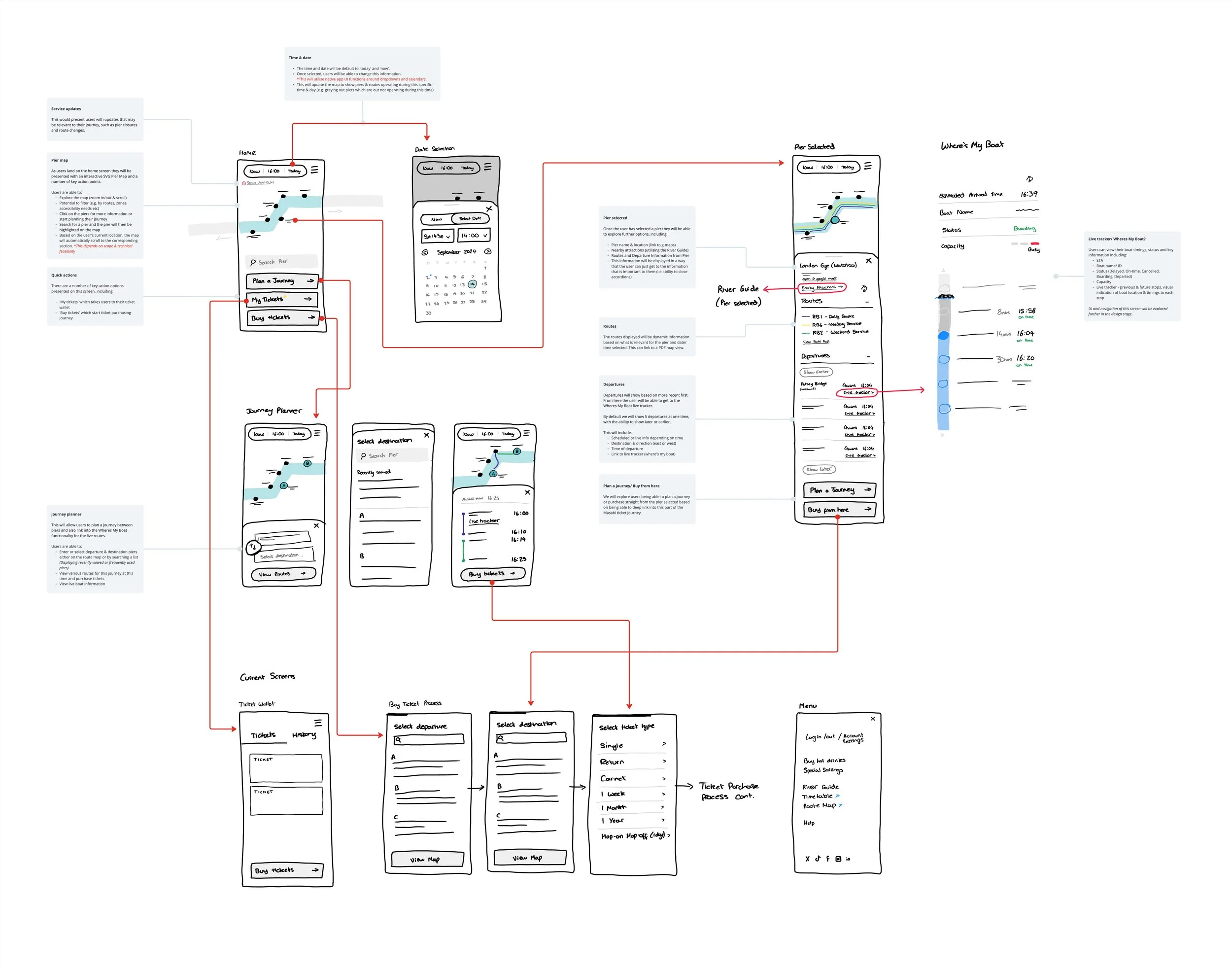Image resolution: width=1232 pixels, height=970 pixels.
Task: Swap departure and destination in Journey Planner
Action: coord(253,547)
